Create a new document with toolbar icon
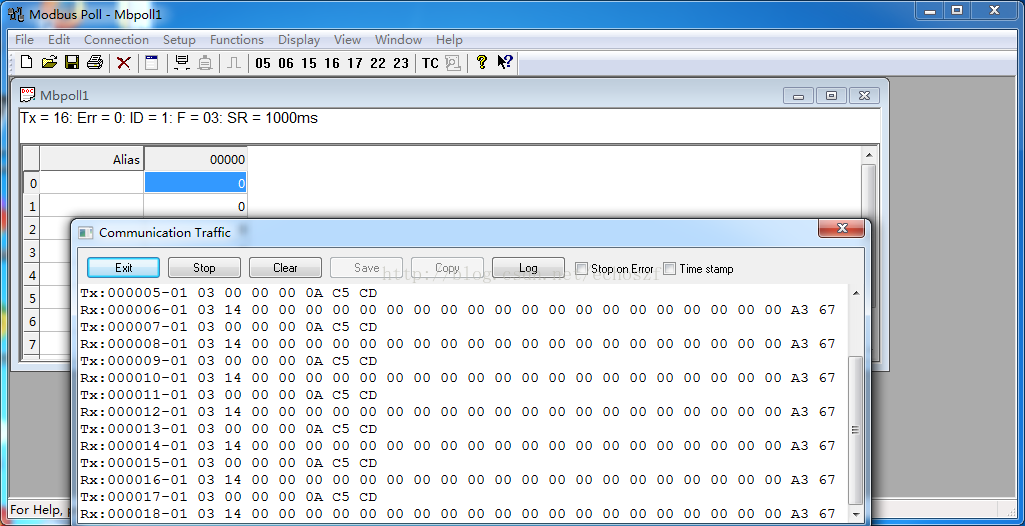The width and height of the screenshot is (1025, 526). (x=26, y=62)
